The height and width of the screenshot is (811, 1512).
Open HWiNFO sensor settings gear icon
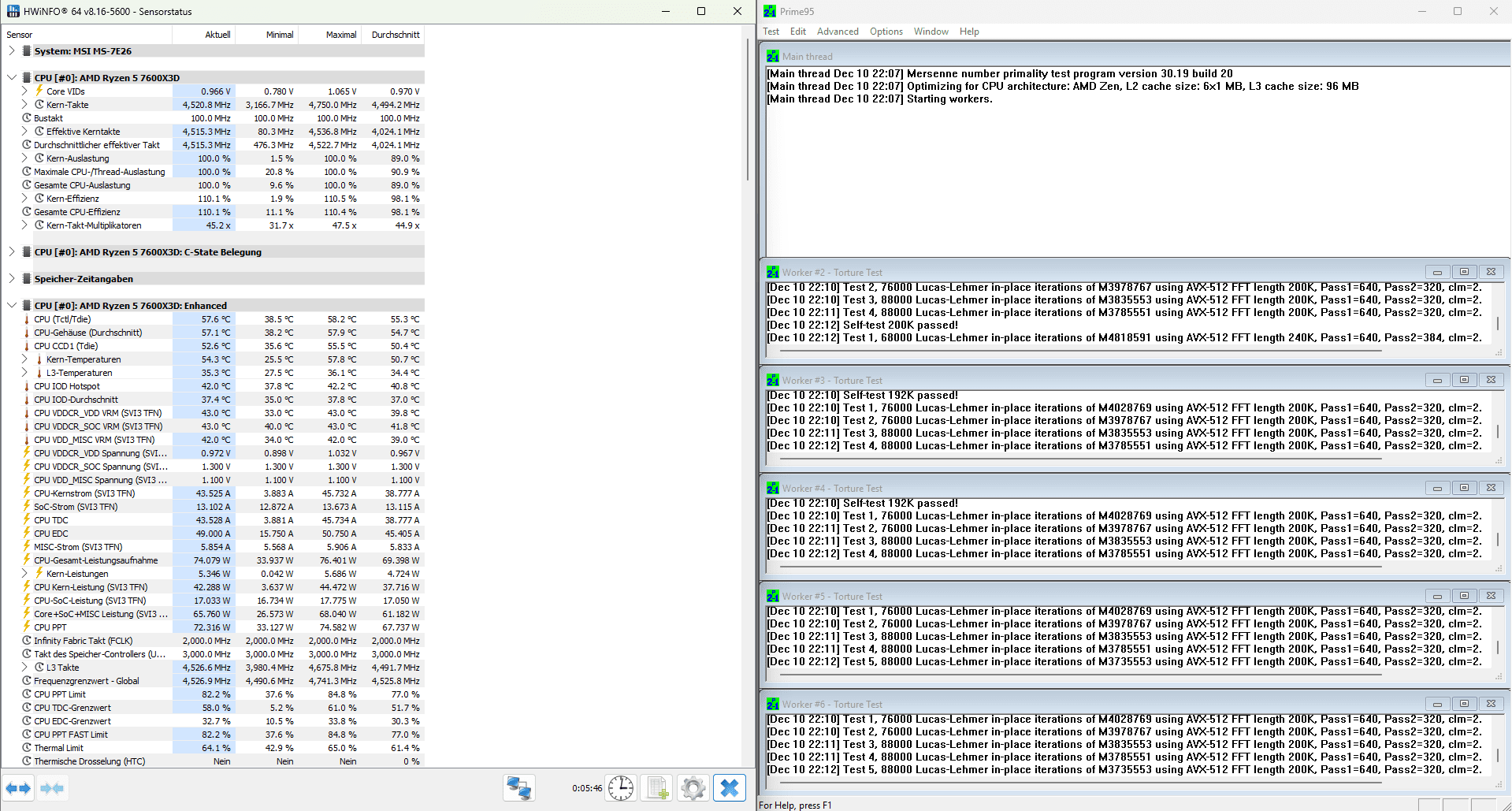coord(693,788)
